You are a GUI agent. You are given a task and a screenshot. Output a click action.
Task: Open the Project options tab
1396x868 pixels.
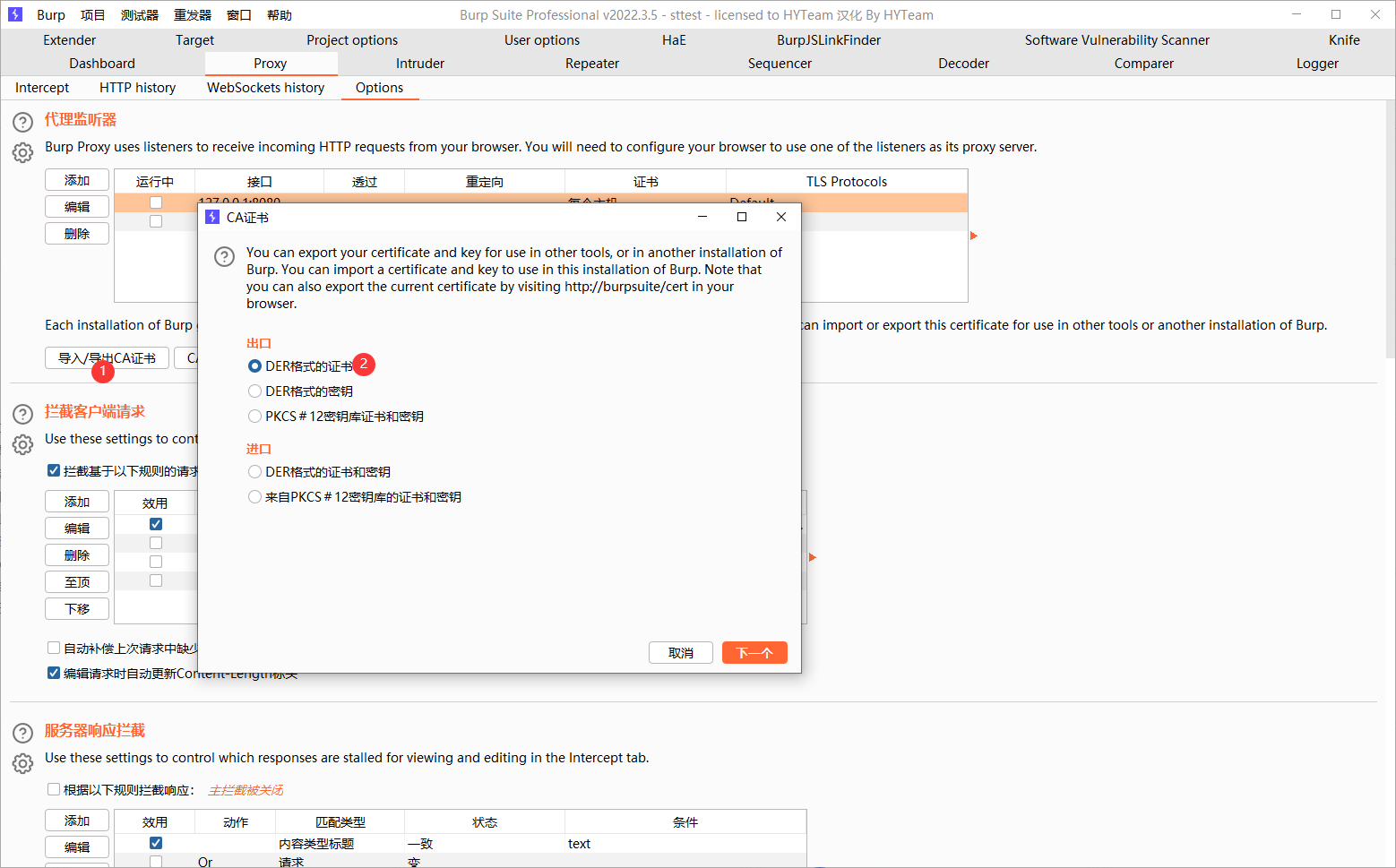click(x=352, y=40)
